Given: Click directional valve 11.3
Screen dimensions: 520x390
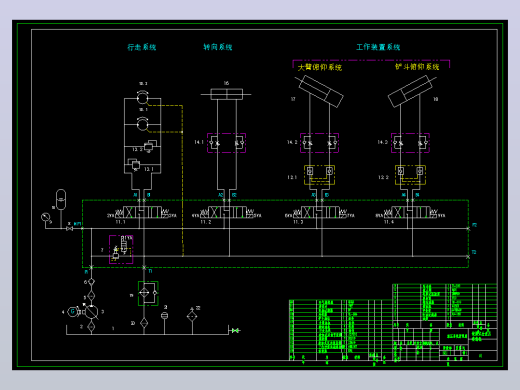Looking at the screenshot, I should 320,212.
